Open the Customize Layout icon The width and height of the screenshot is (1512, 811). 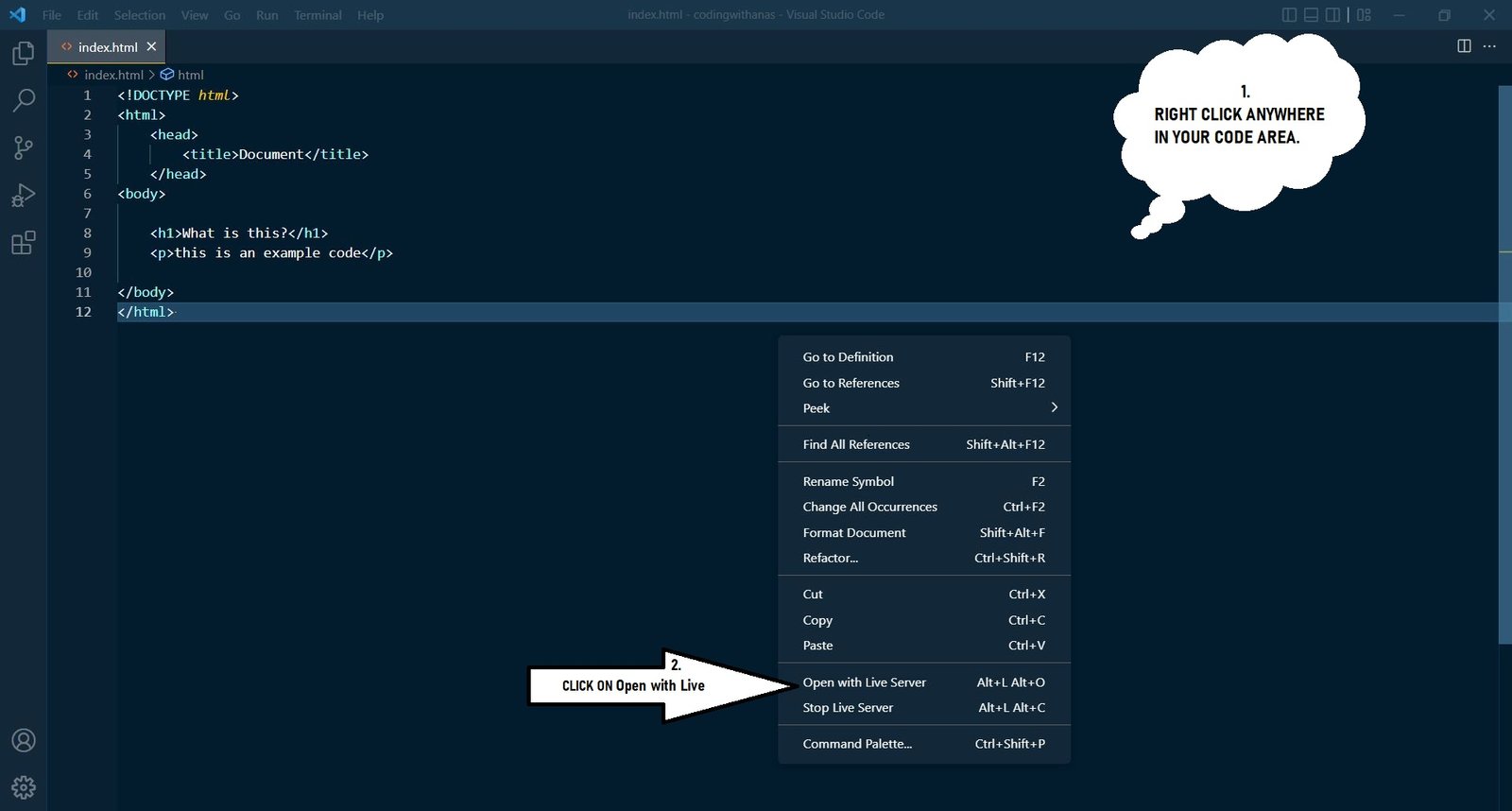coord(1364,15)
